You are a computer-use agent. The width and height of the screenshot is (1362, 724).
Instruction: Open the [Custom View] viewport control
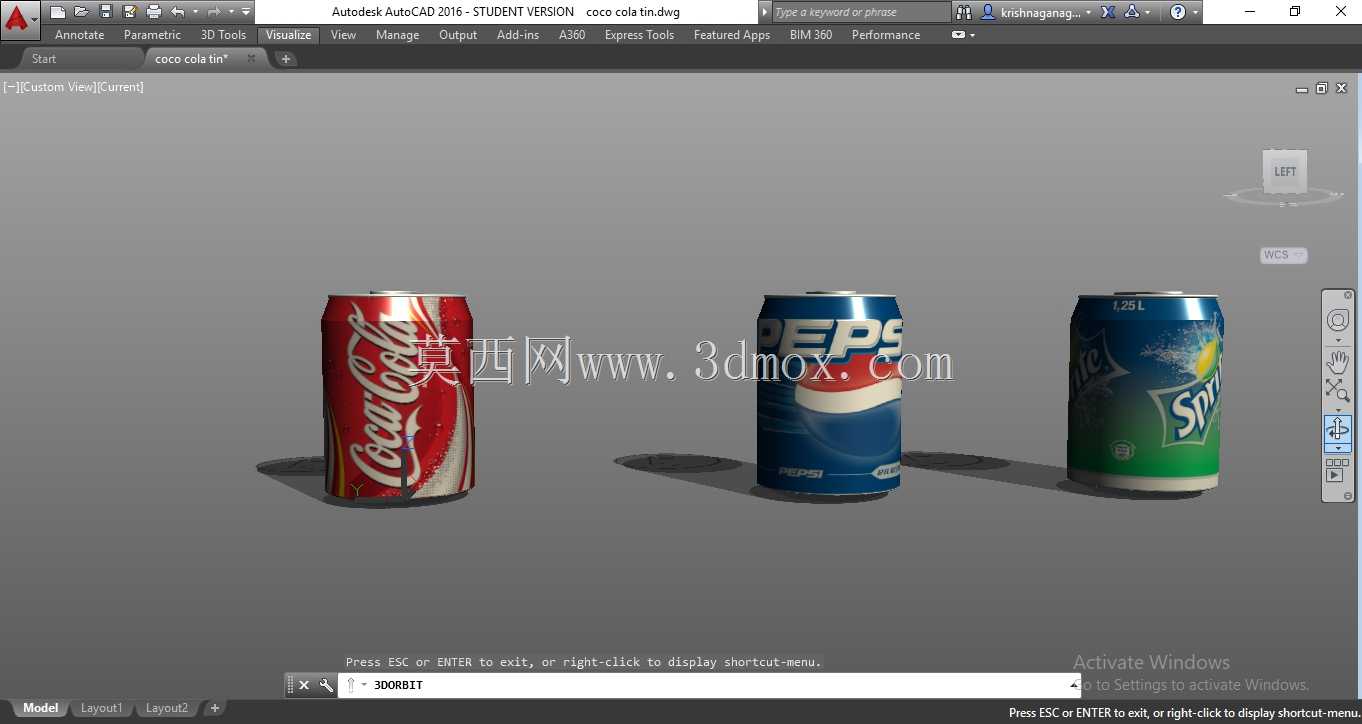(x=58, y=87)
